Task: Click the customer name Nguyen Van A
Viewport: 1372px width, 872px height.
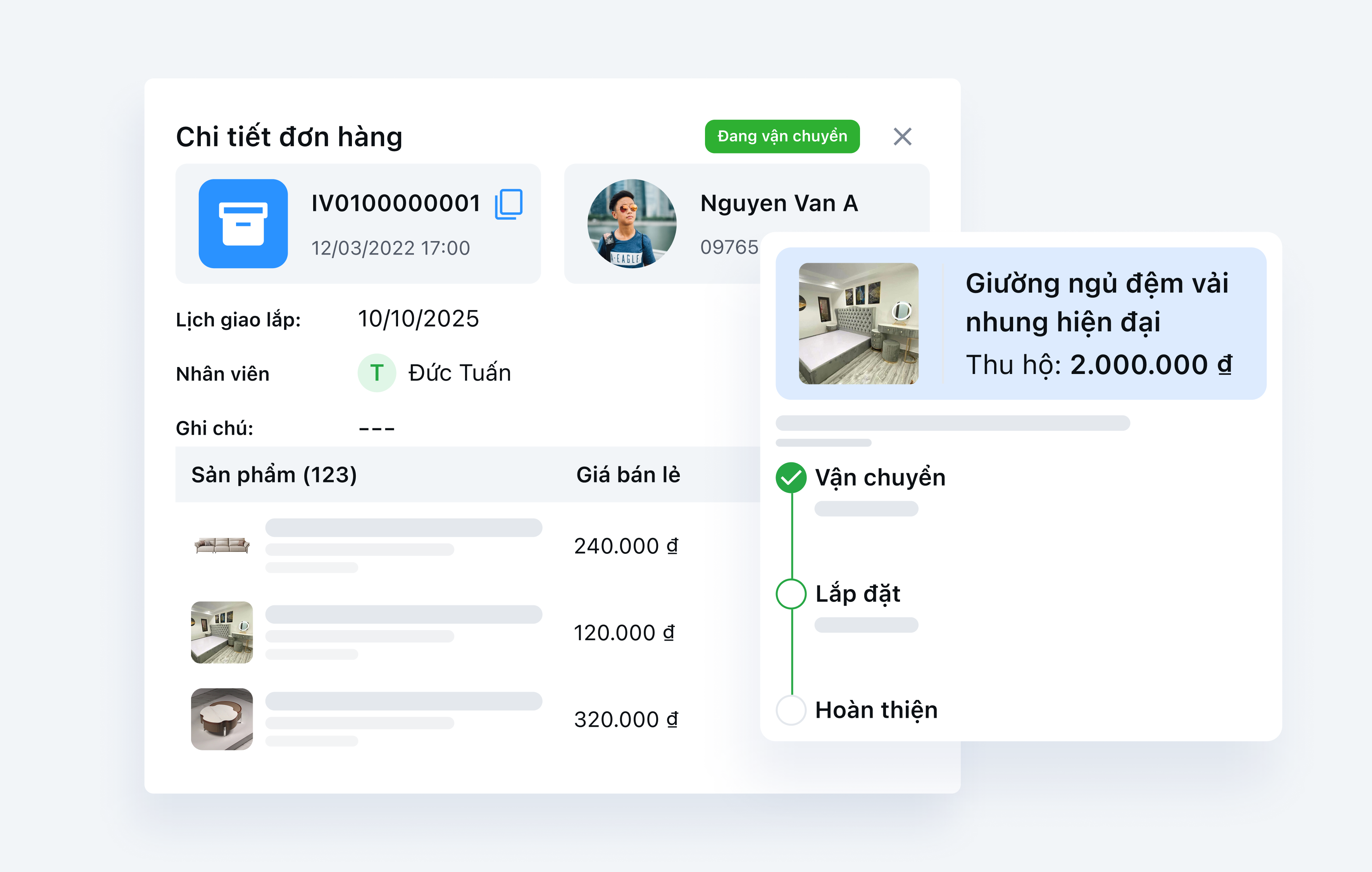Action: pos(779,204)
